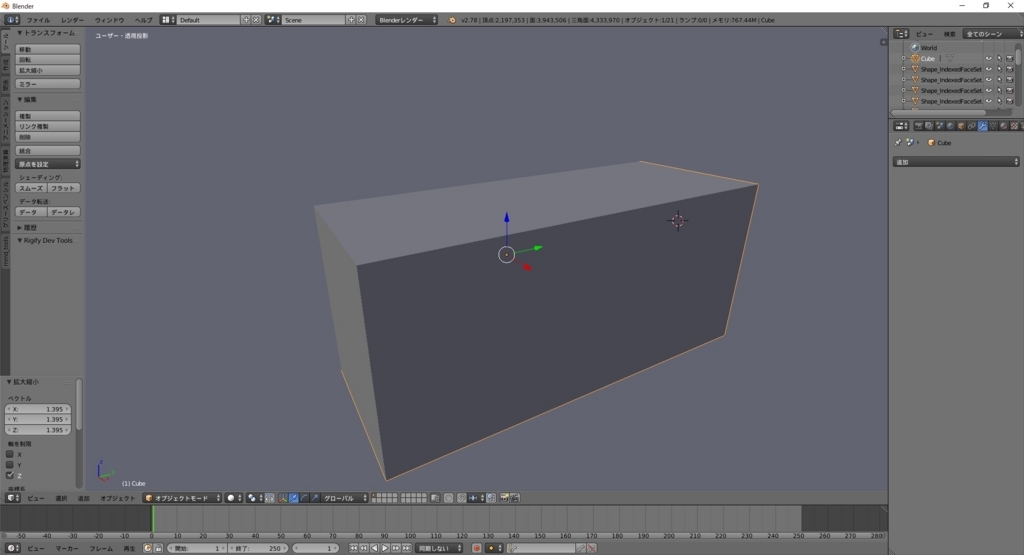Screen dimensions: 1024x555
Task: Open the Material sphere properties icon
Action: (x=1004, y=126)
